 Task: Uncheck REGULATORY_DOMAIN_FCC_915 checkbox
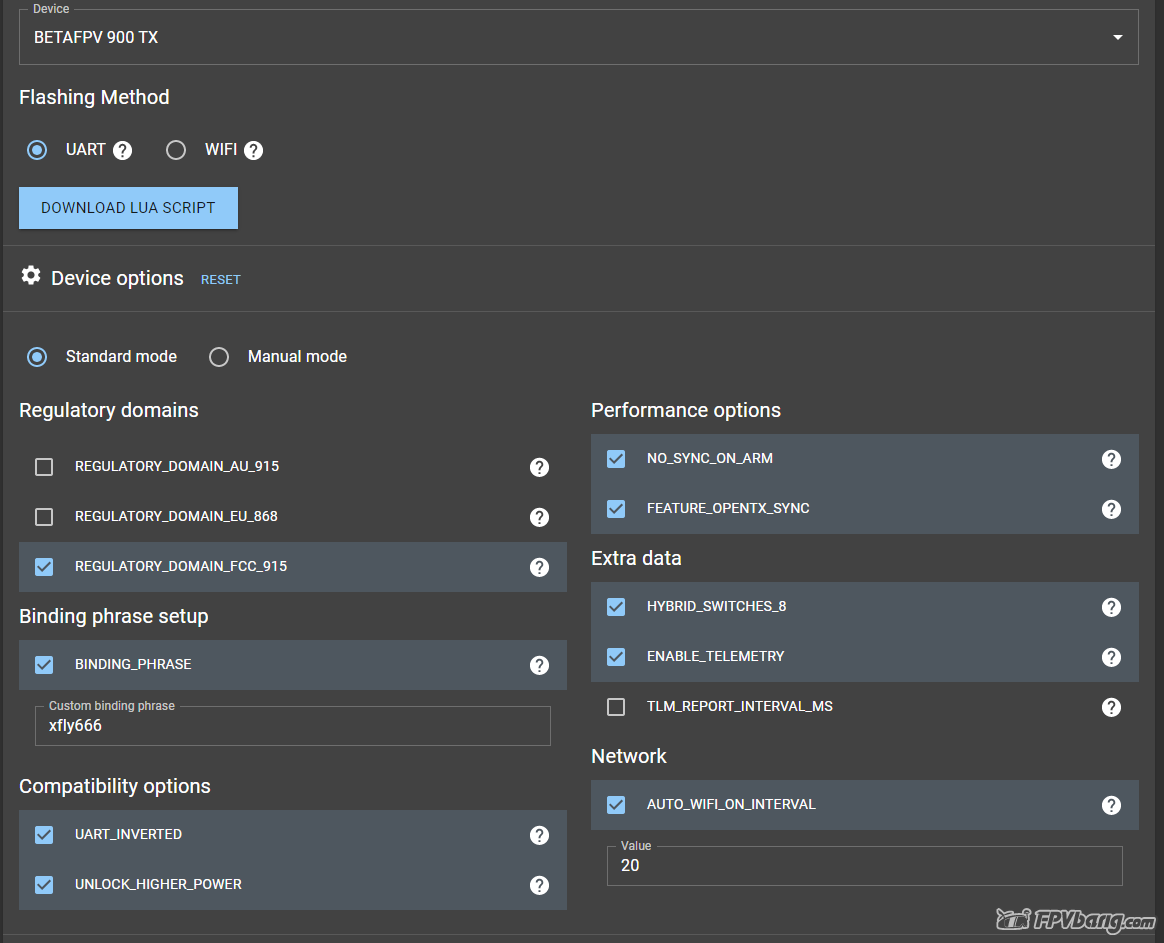click(44, 567)
